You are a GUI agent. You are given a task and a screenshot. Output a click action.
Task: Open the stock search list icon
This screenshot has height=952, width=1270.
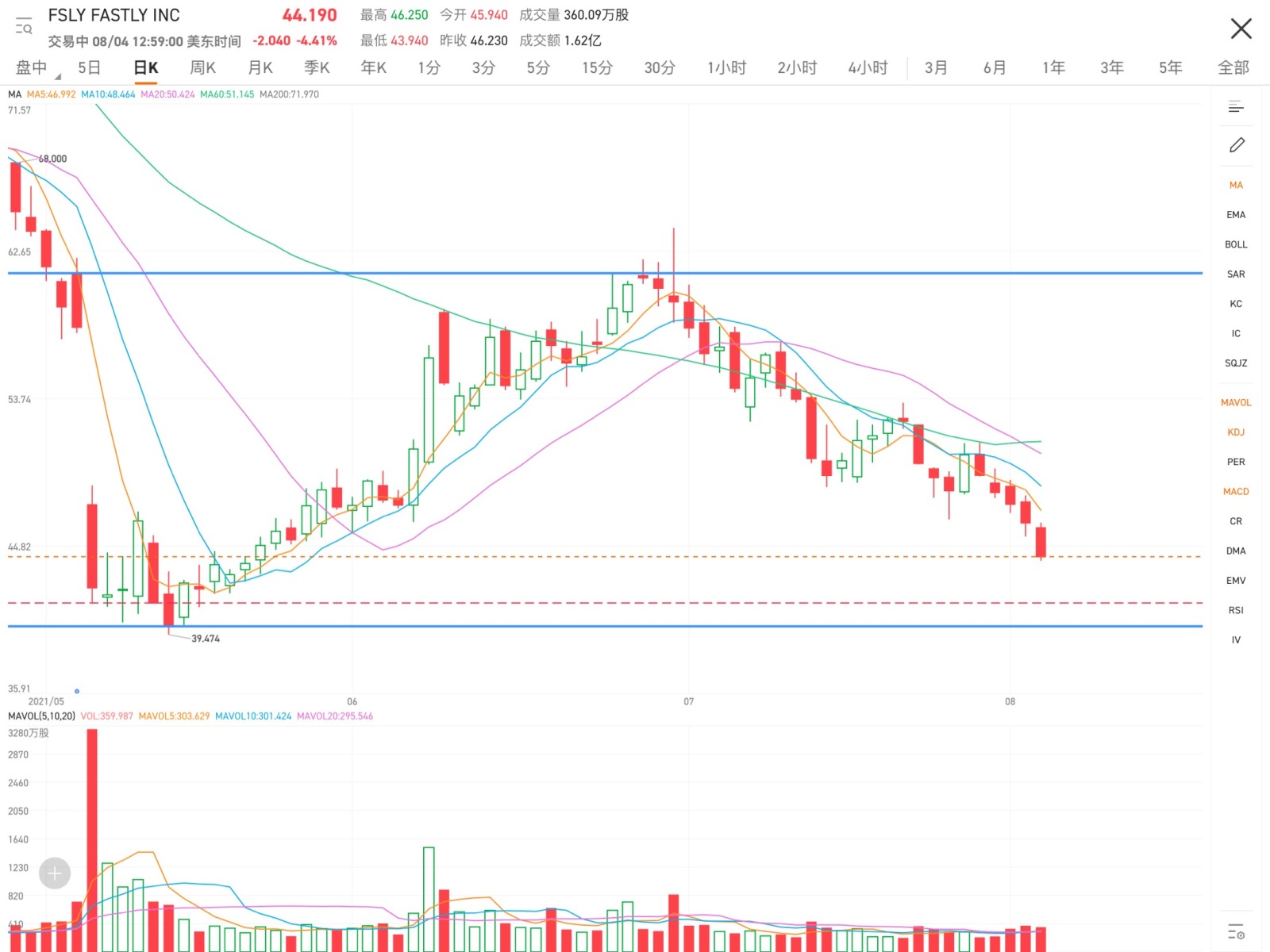24,26
